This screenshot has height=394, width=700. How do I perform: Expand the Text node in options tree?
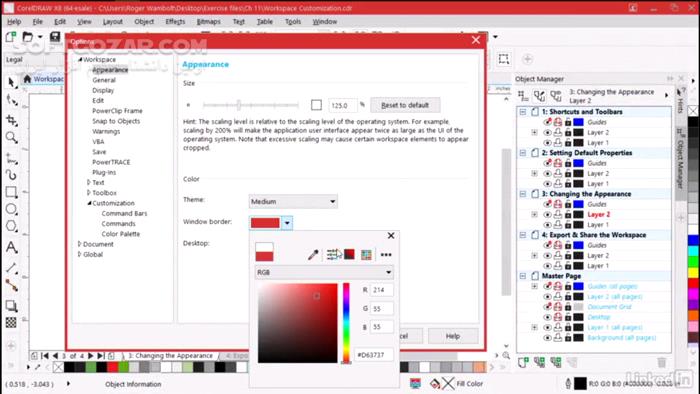point(88,182)
